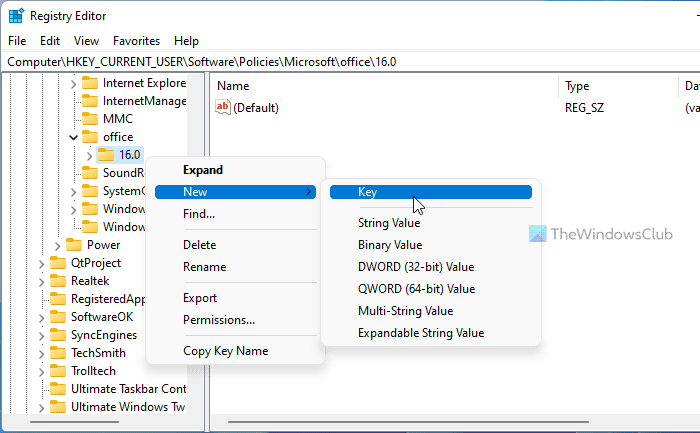Click the Power folder icon

[74, 245]
